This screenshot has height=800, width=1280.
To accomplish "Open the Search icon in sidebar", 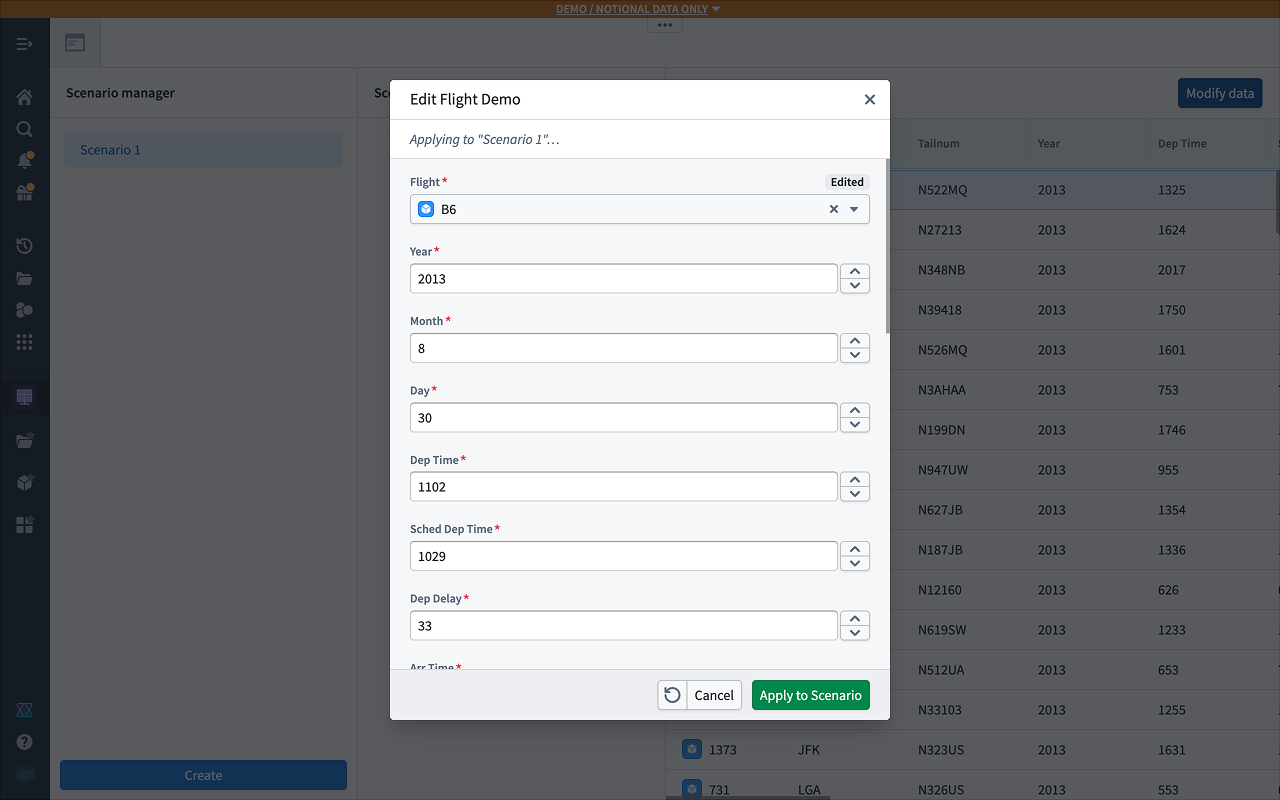I will 24,129.
